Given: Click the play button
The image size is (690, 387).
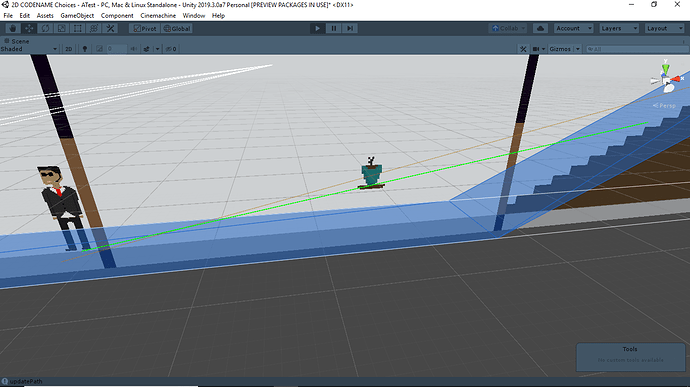Looking at the screenshot, I should [x=317, y=28].
